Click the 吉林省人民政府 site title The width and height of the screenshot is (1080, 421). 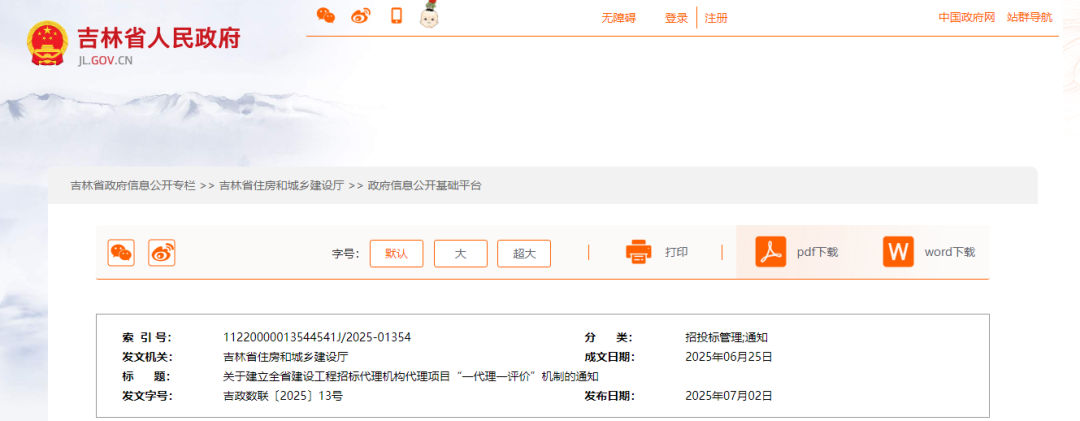pyautogui.click(x=159, y=38)
